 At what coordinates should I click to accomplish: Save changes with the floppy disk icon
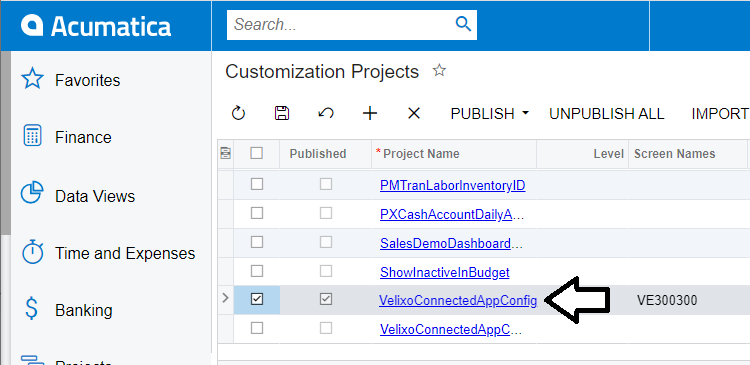click(282, 113)
